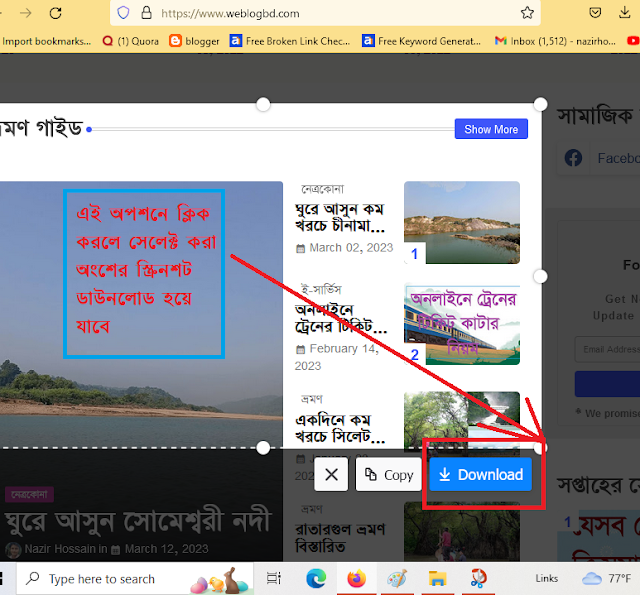This screenshot has height=595, width=640.
Task: Click the purple নেত্রকোনা tag on featured post
Action: (29, 495)
